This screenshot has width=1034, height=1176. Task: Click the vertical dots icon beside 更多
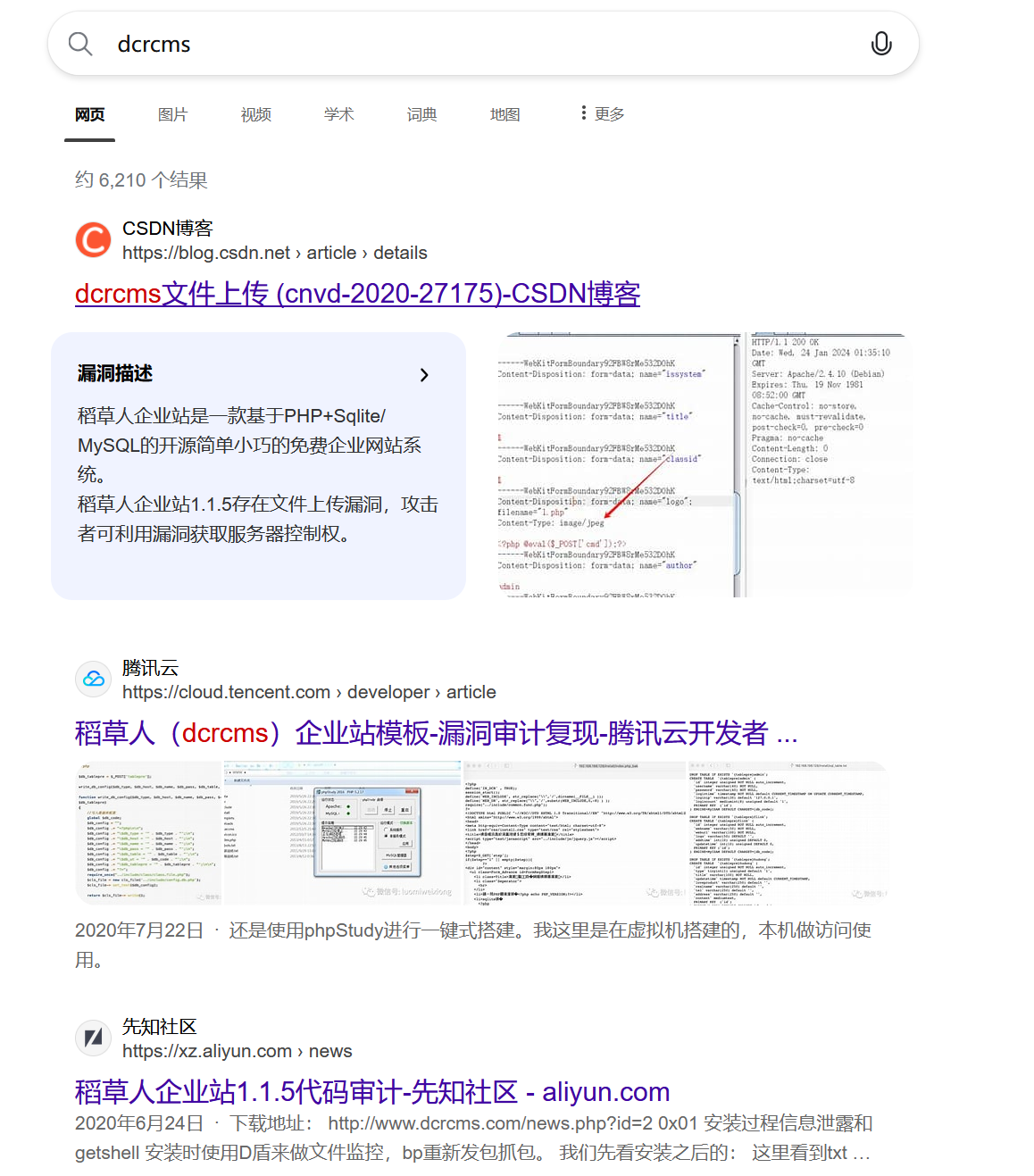click(582, 113)
